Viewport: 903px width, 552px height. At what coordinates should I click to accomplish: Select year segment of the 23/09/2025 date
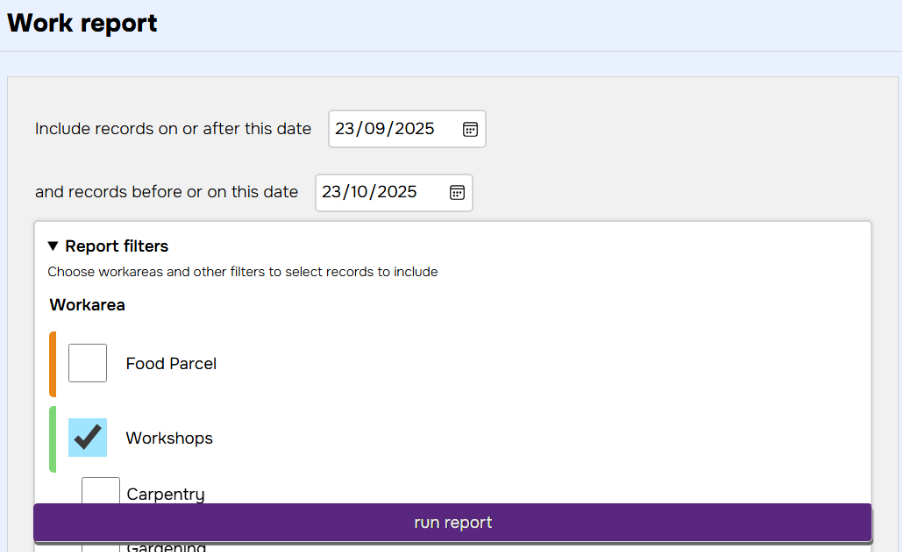click(414, 129)
